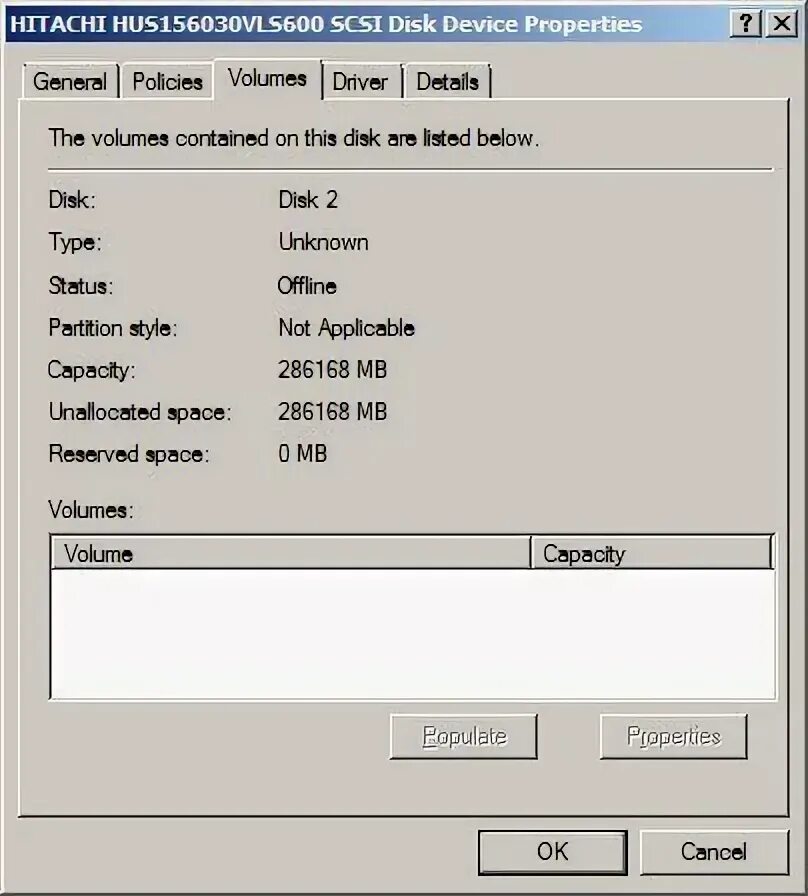Click 'The volumes contained on this disk' description

[x=293, y=138]
